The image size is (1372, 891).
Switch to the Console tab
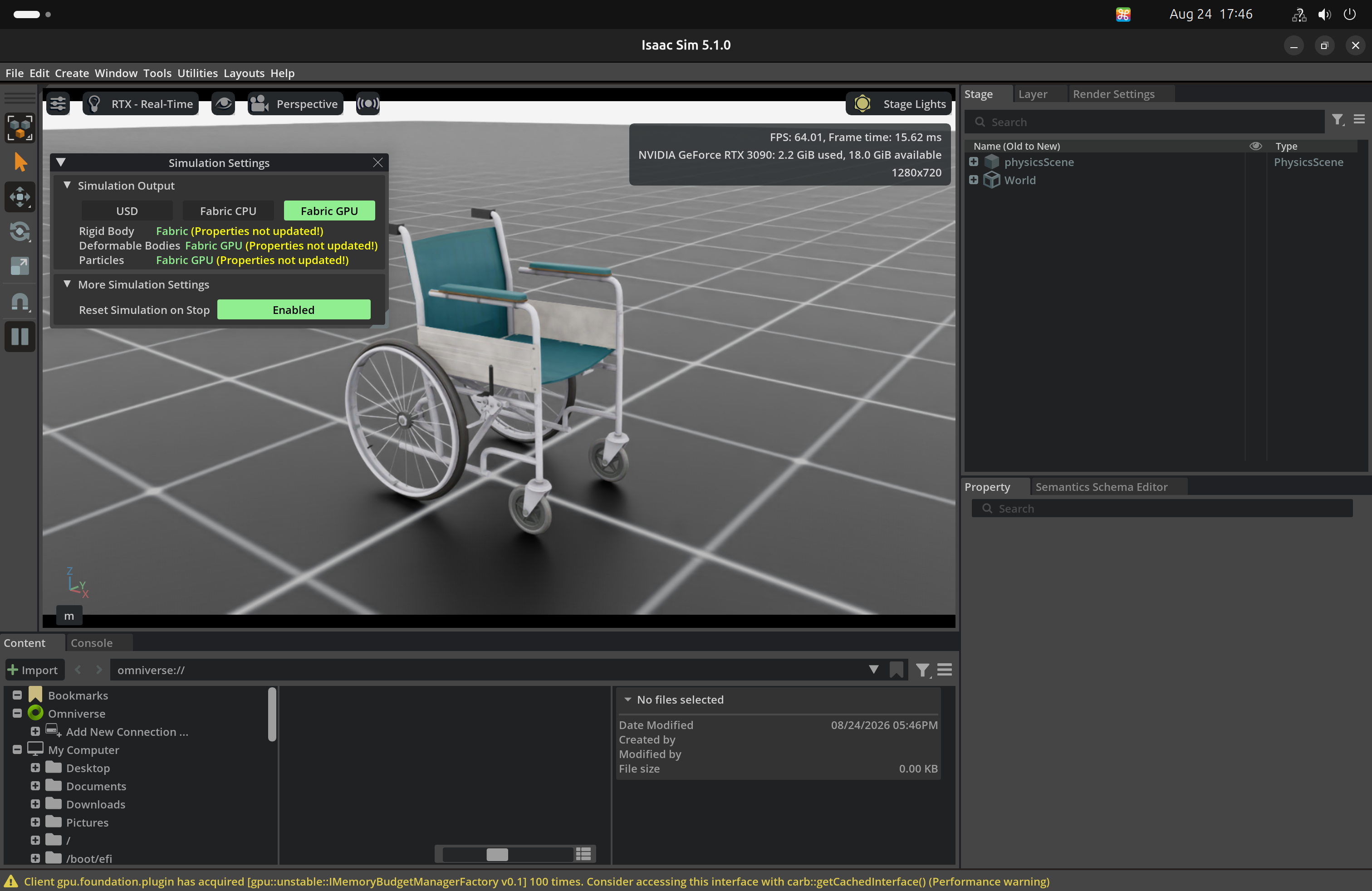tap(92, 642)
